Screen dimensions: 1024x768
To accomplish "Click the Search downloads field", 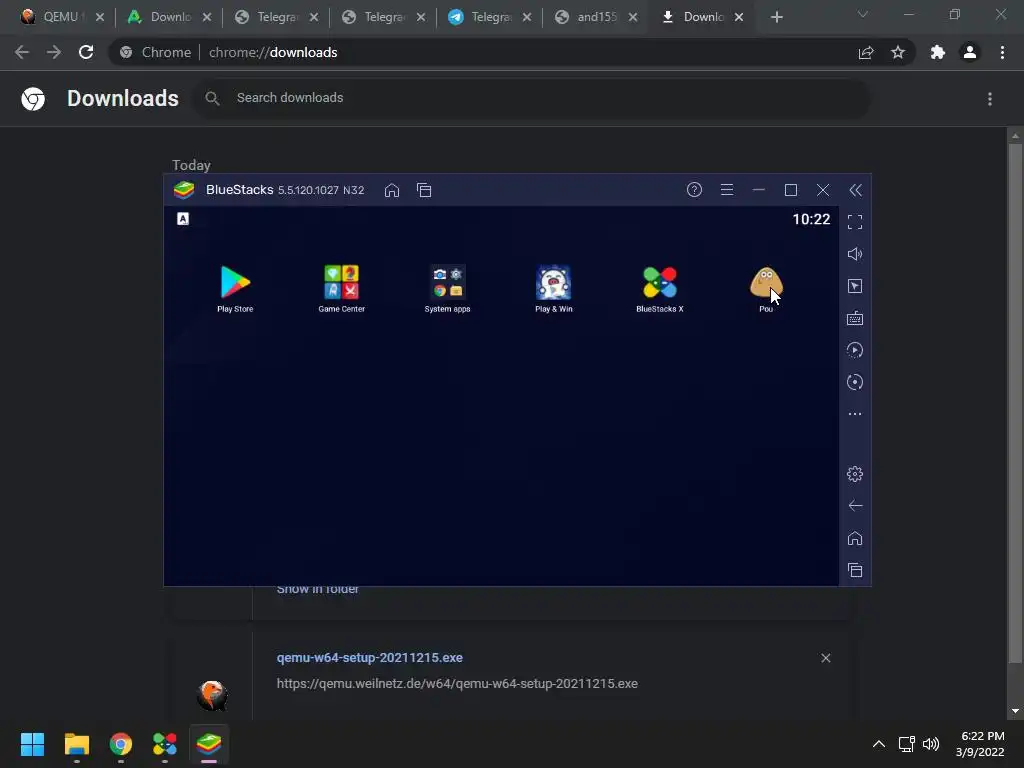I will (x=531, y=98).
